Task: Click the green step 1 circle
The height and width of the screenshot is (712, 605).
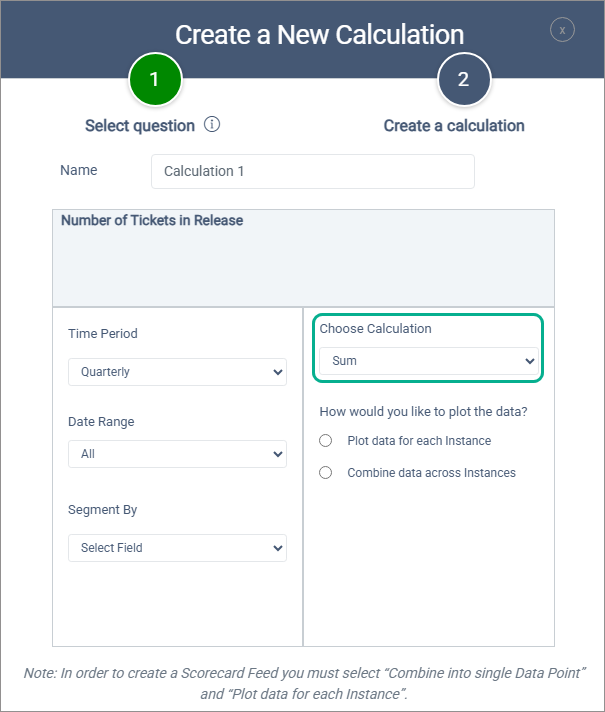Action: (x=155, y=80)
